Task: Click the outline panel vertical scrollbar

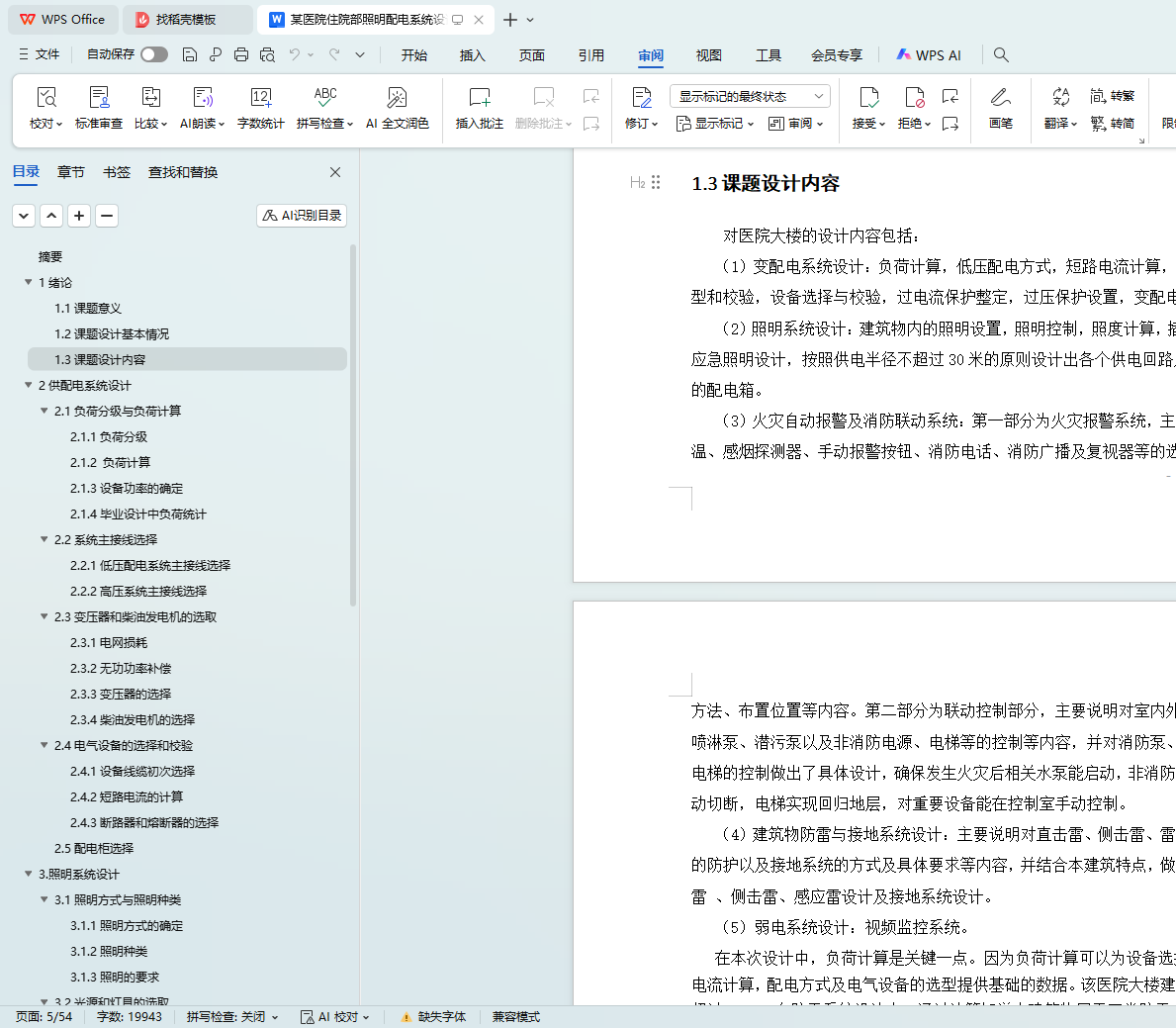Action: [353, 425]
